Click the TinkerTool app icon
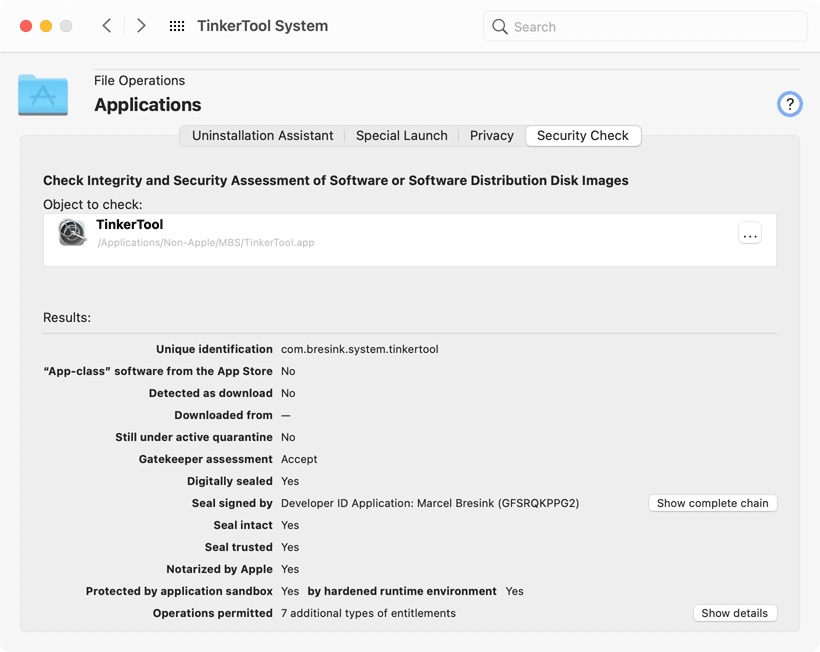 click(72, 232)
